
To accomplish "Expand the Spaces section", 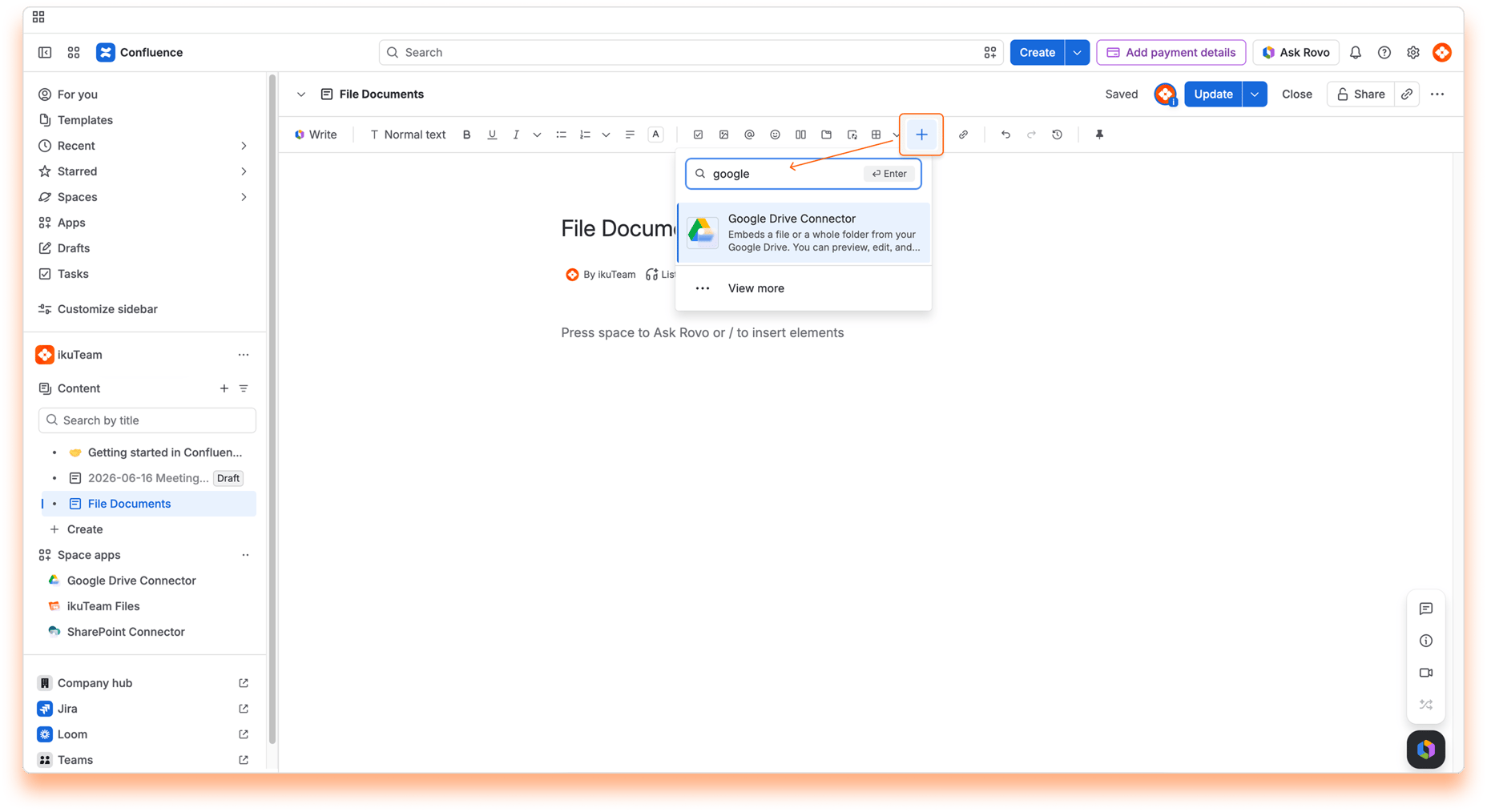I will coord(244,197).
